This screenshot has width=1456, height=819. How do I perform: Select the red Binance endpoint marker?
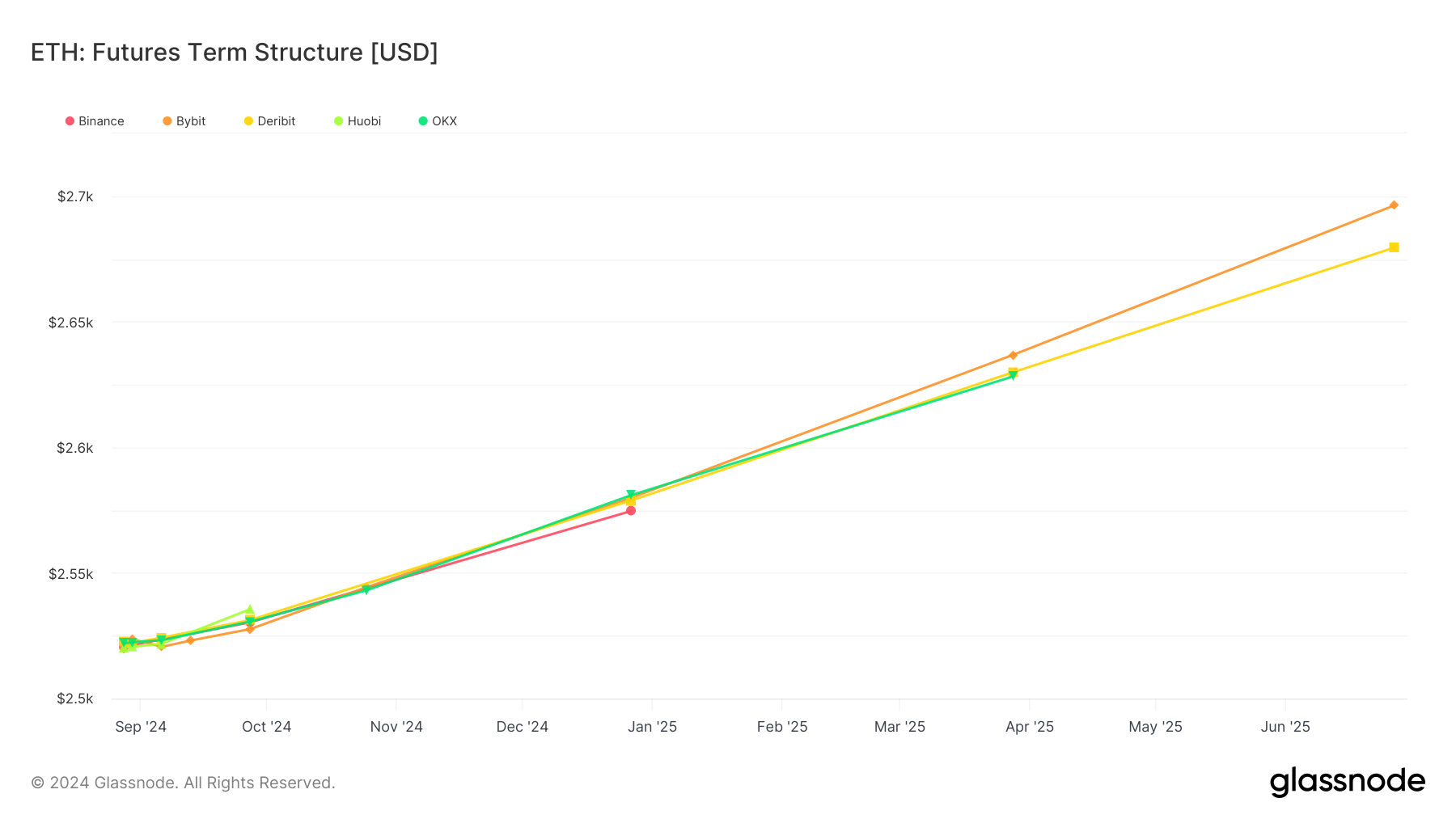pos(630,510)
